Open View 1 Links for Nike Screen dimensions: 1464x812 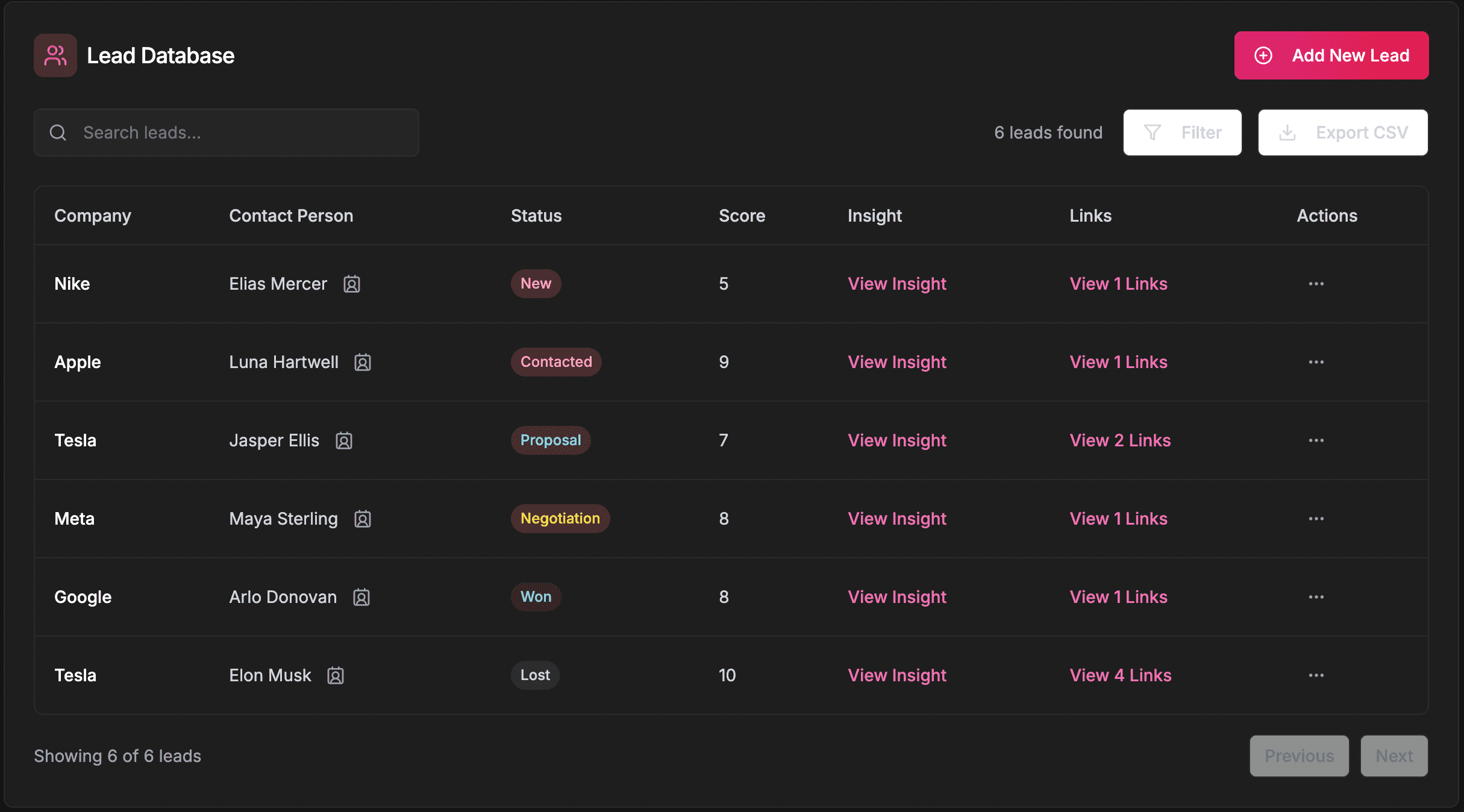click(1119, 284)
